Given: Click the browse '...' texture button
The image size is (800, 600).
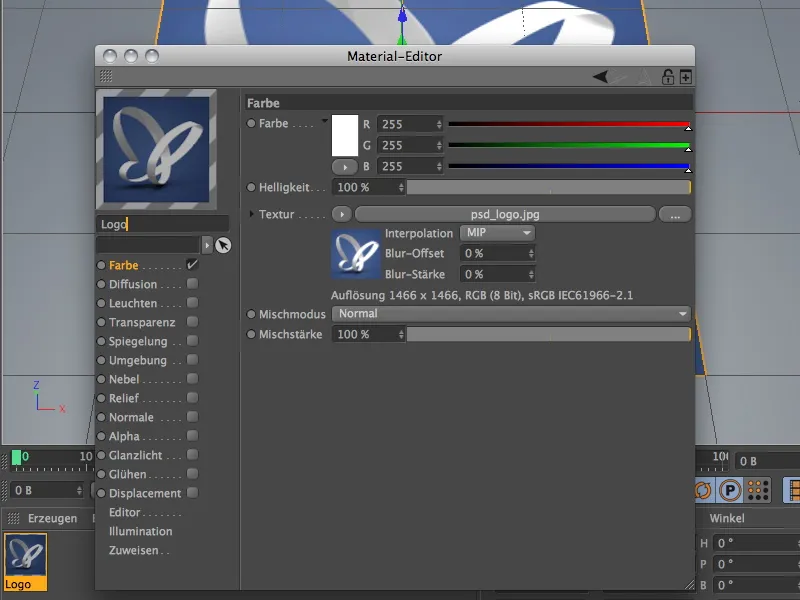Looking at the screenshot, I should point(675,214).
